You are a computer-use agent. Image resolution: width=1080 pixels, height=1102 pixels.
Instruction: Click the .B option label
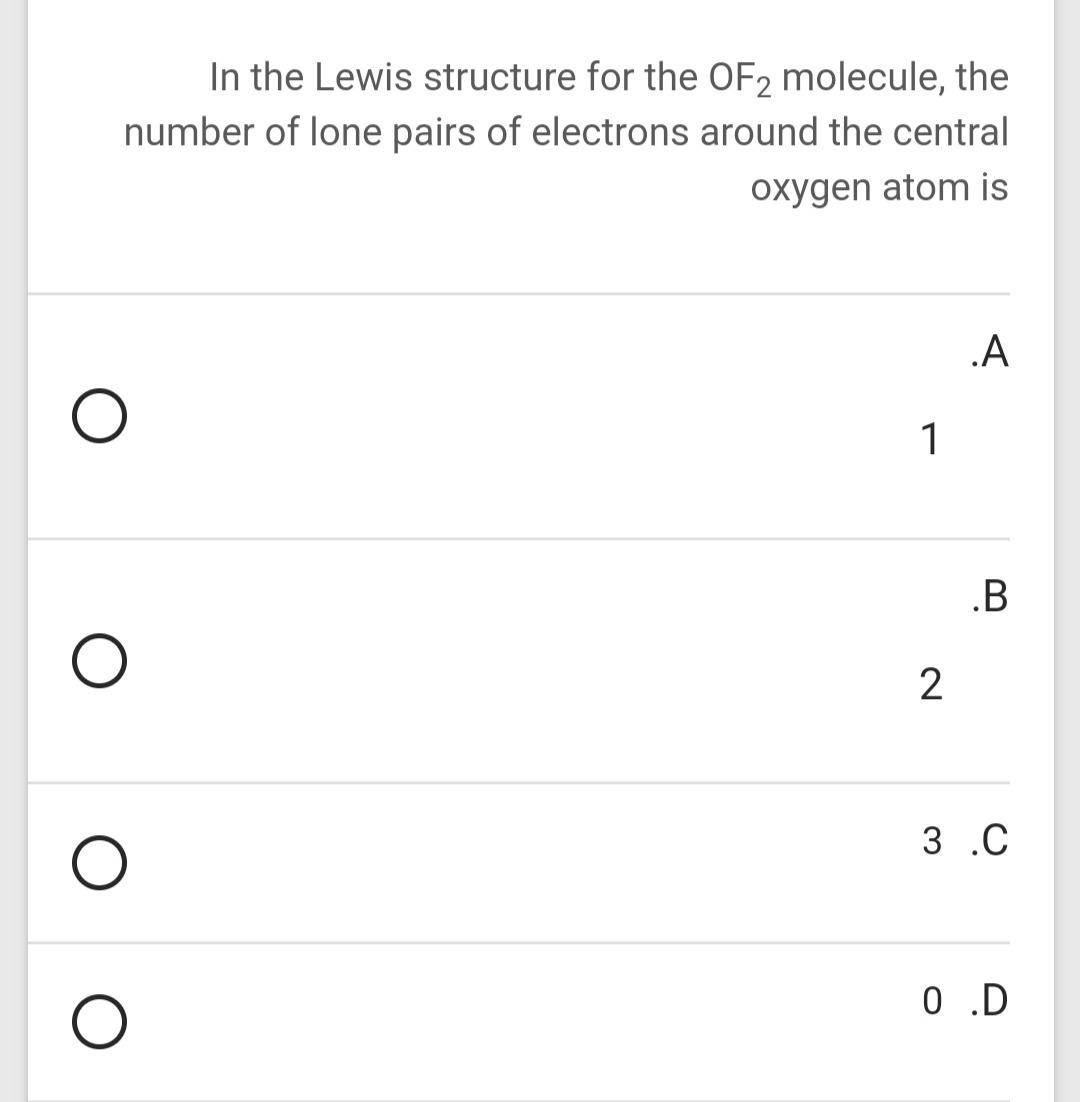coord(989,598)
